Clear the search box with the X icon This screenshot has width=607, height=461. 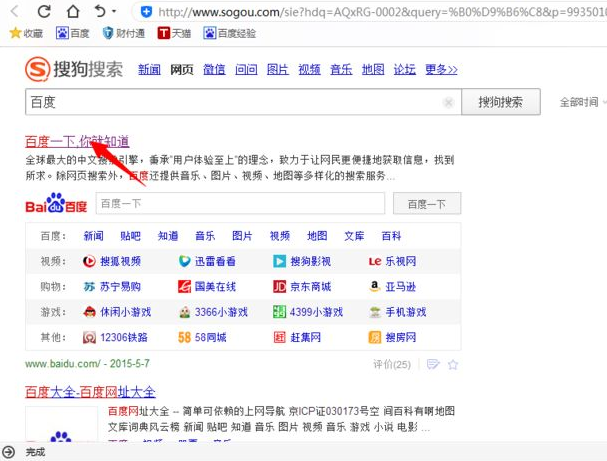448,102
